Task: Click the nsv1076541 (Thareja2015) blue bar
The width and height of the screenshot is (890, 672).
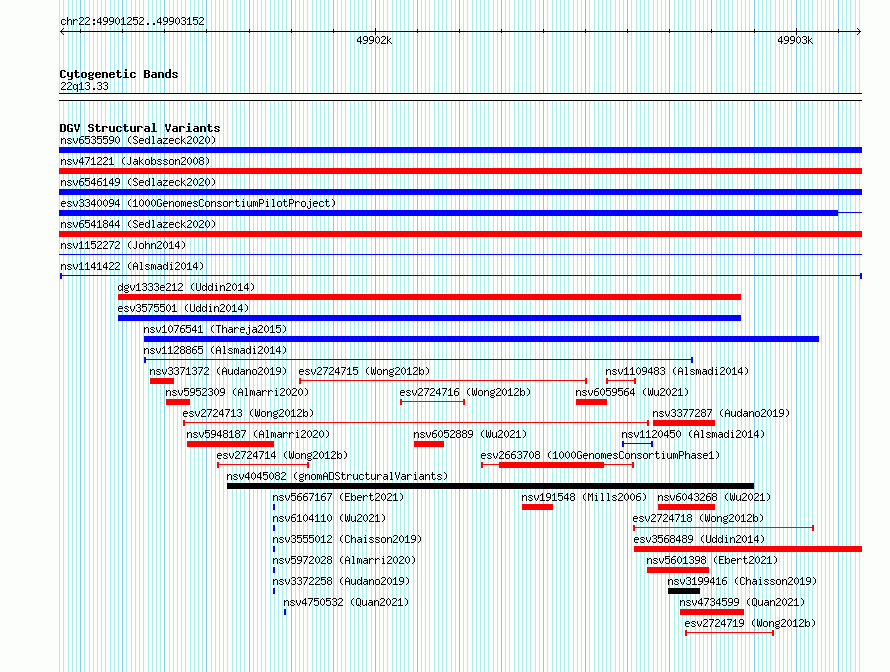Action: (x=481, y=339)
